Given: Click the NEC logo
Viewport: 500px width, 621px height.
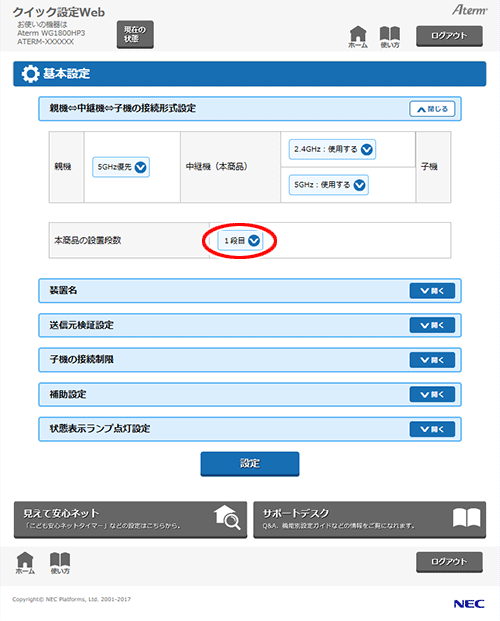Looking at the screenshot, I should [469, 604].
